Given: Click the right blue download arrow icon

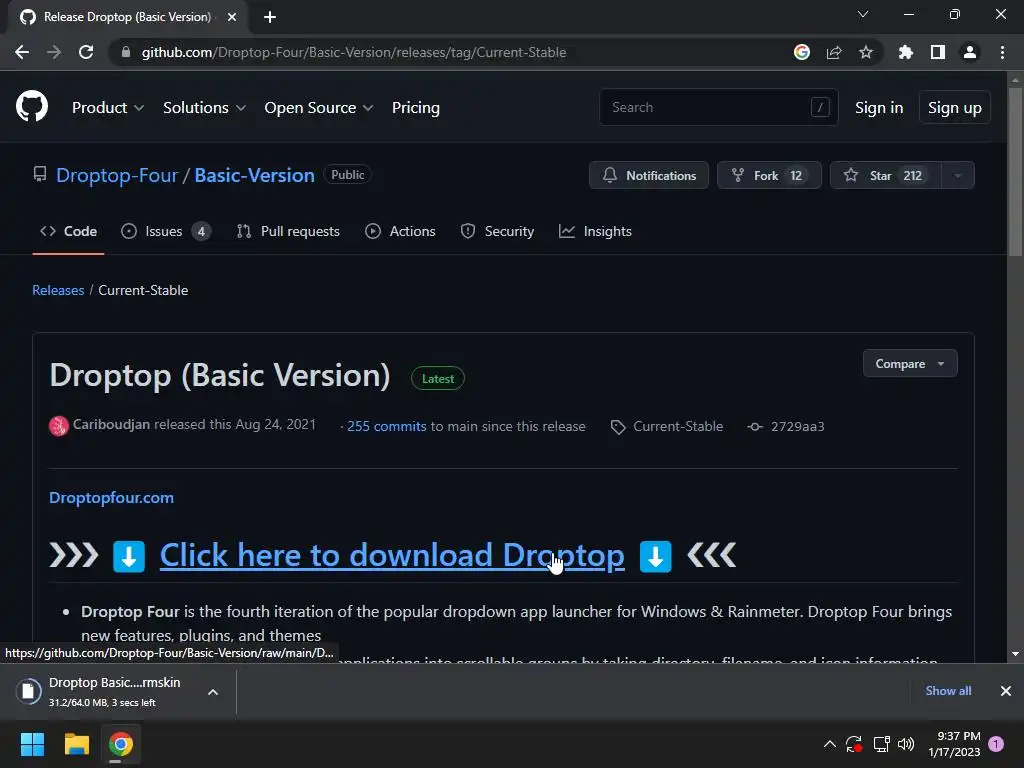Looking at the screenshot, I should (x=656, y=556).
